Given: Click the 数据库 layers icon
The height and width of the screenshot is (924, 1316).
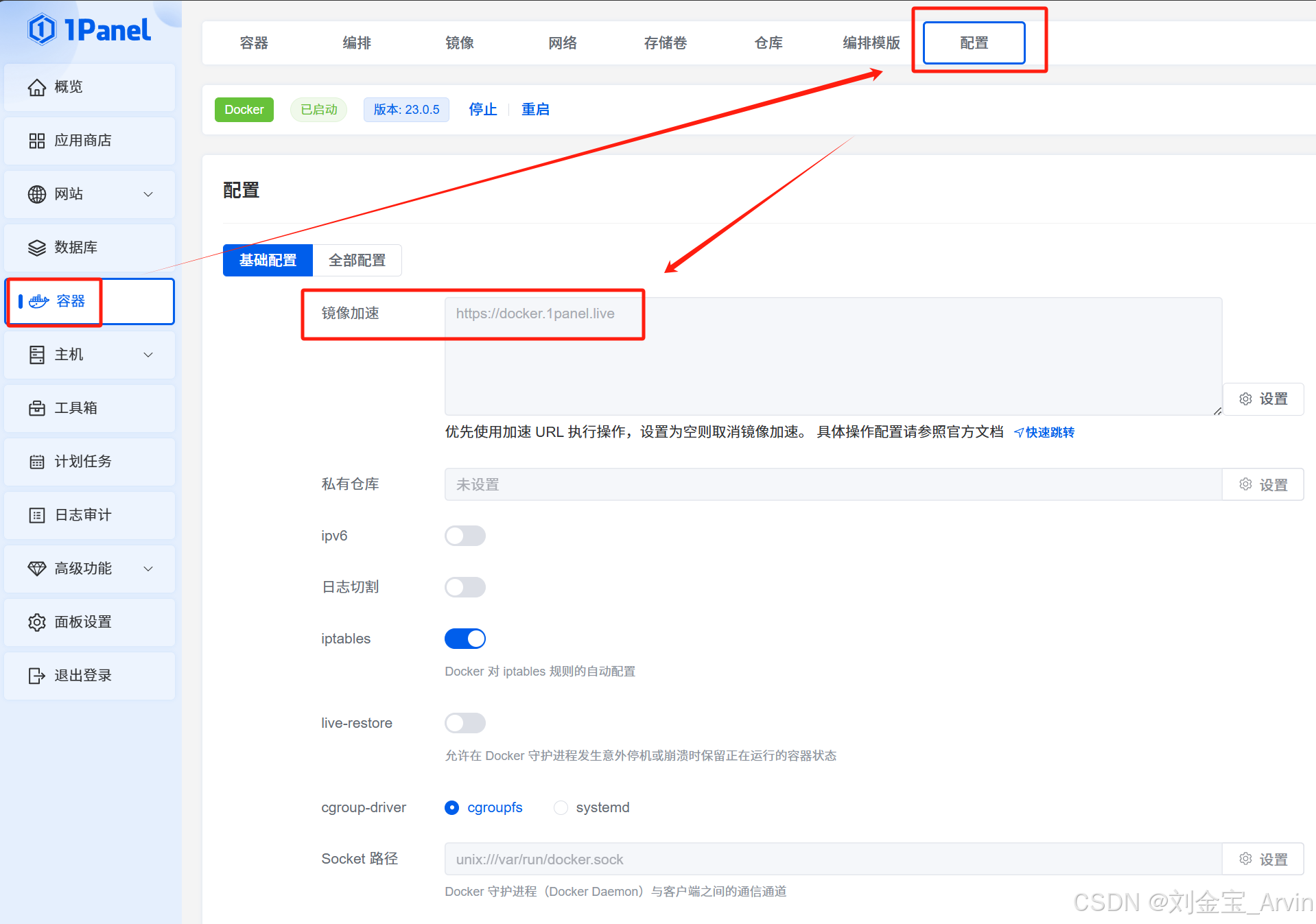Looking at the screenshot, I should coord(37,248).
